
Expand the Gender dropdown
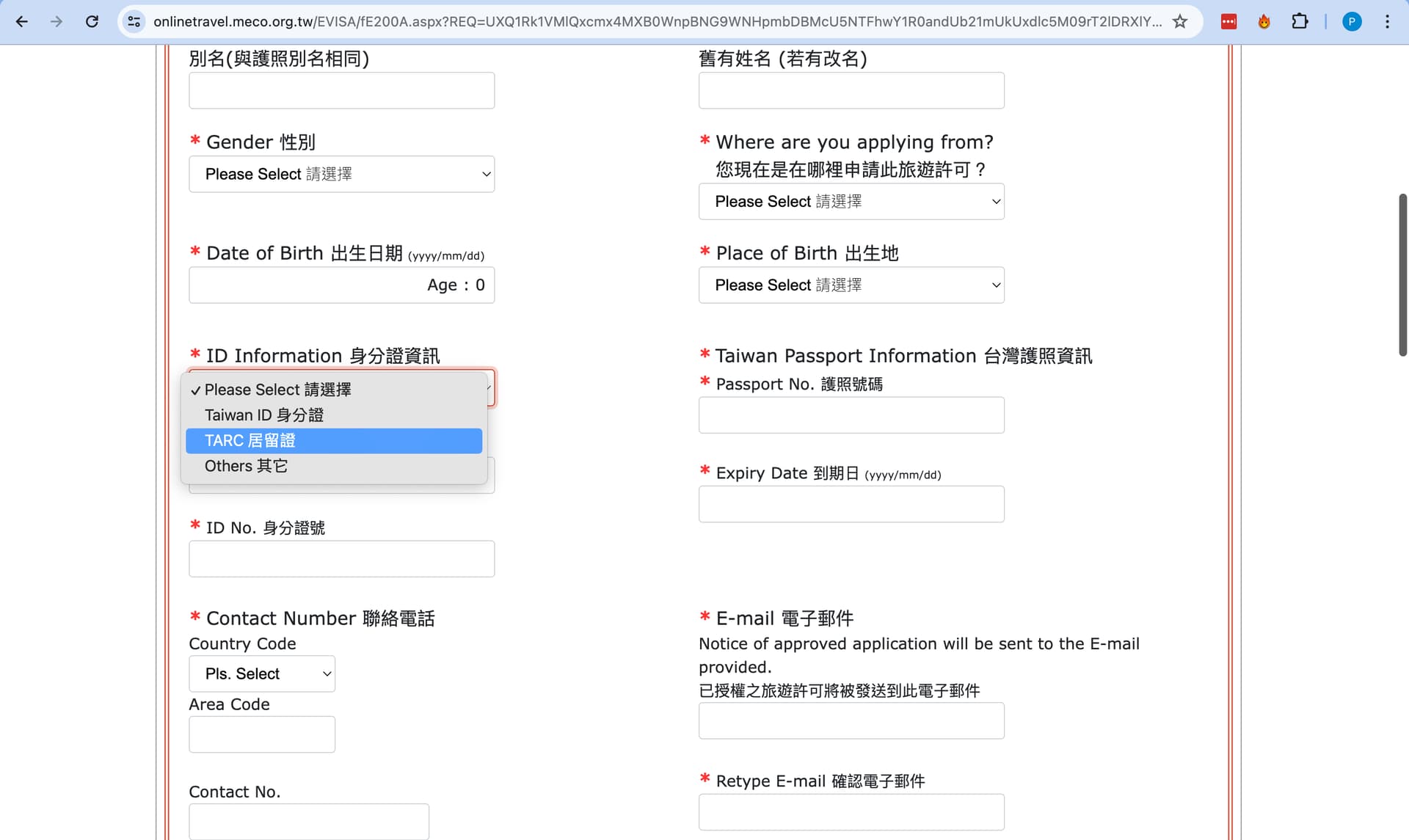(x=341, y=174)
